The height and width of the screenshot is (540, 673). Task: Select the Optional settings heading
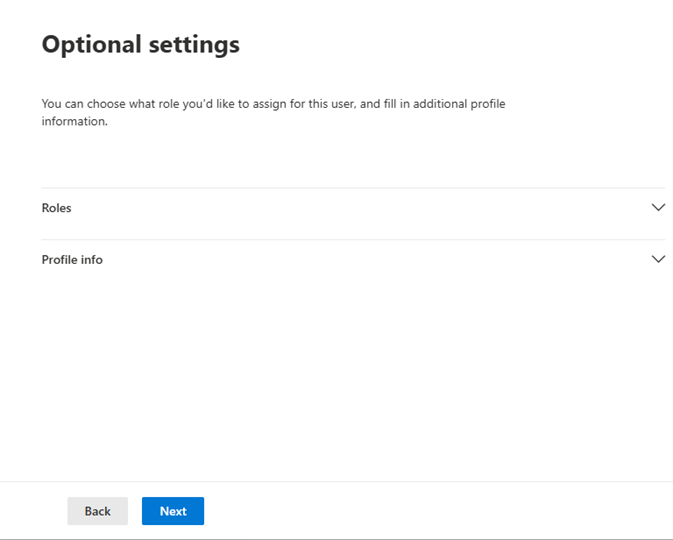click(x=141, y=45)
